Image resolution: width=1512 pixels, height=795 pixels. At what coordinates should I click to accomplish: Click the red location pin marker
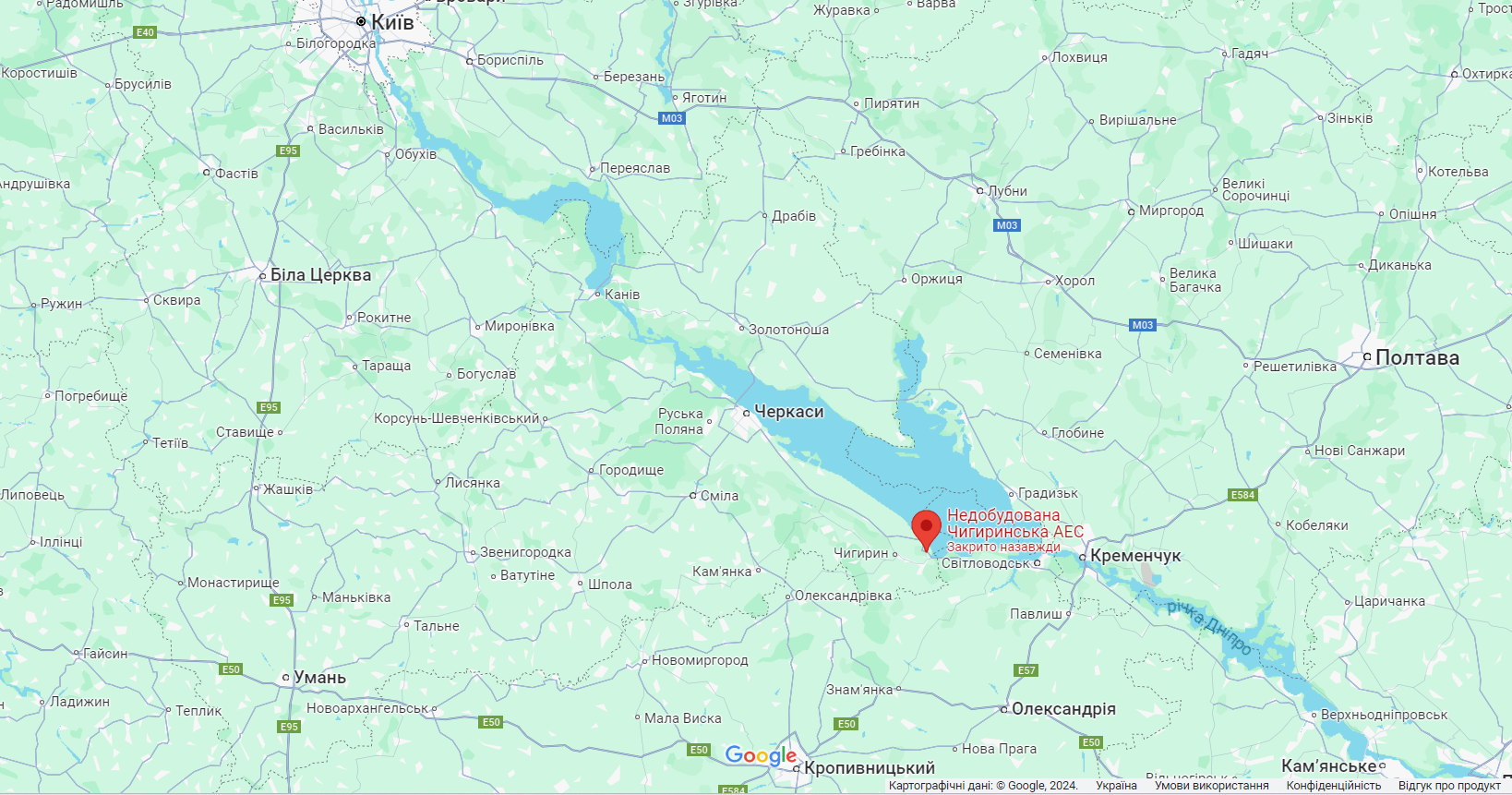(x=926, y=530)
